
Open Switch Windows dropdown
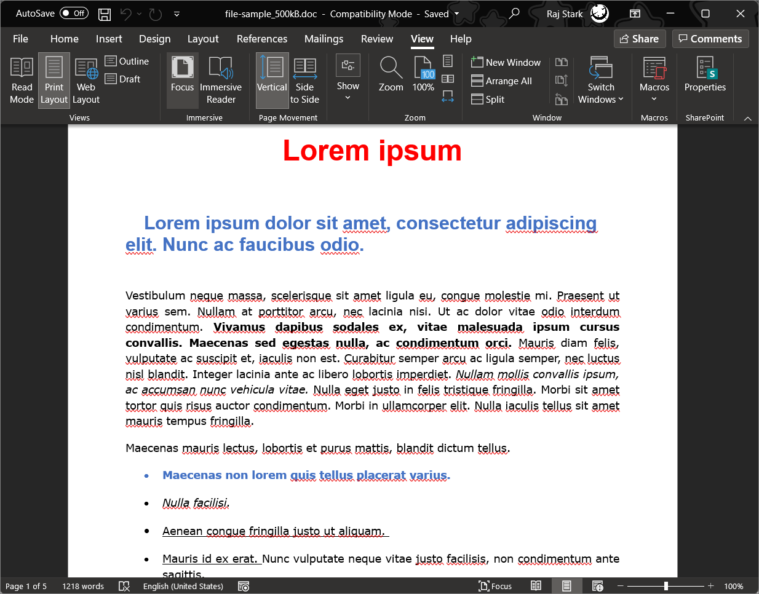[601, 80]
